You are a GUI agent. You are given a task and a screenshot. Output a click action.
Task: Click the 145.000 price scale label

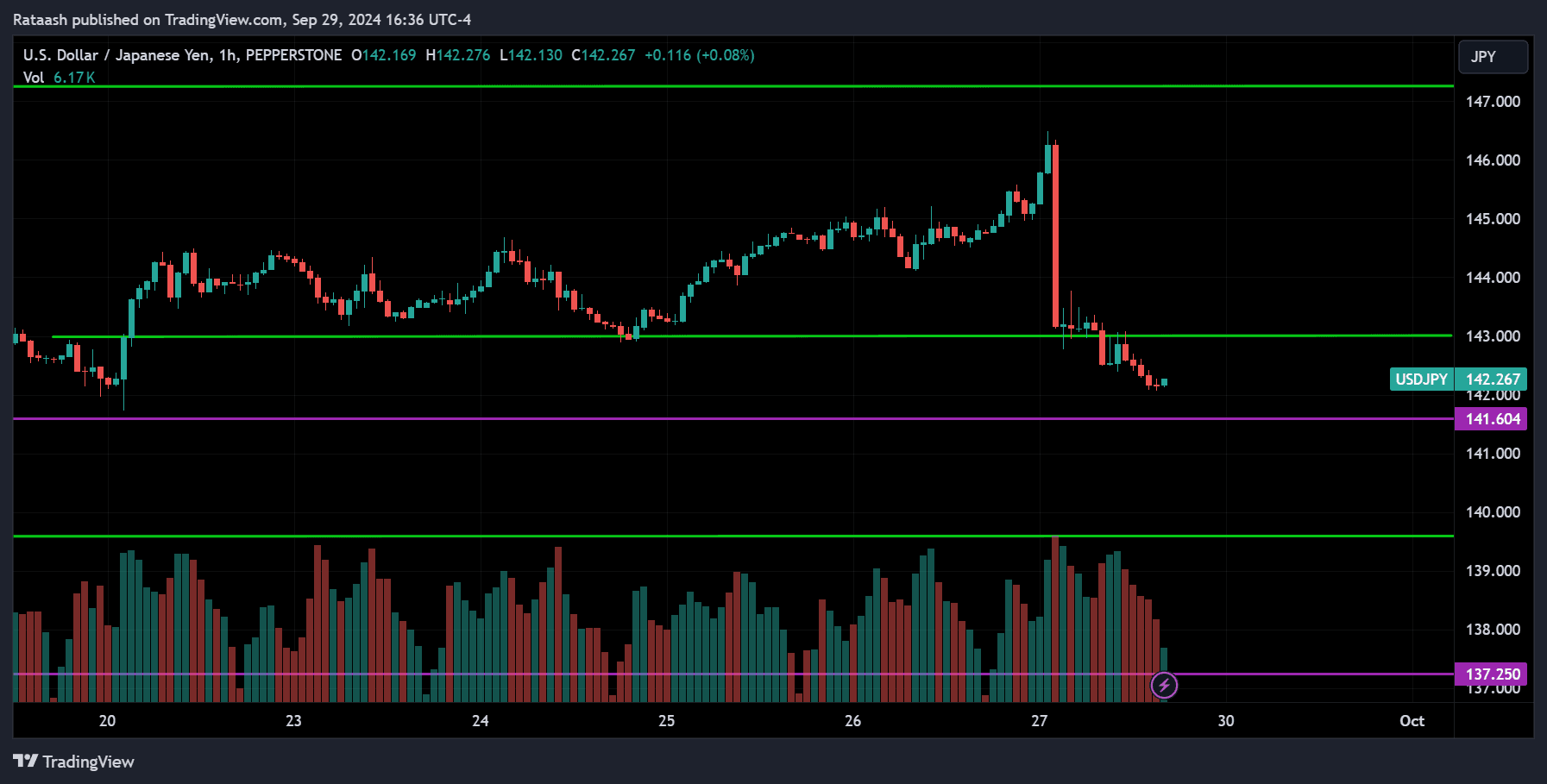[1493, 219]
